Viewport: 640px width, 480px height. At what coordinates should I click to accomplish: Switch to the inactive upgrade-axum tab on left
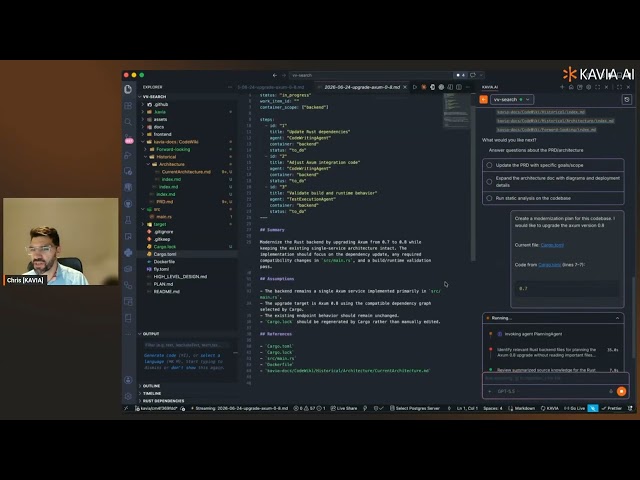click(x=271, y=87)
